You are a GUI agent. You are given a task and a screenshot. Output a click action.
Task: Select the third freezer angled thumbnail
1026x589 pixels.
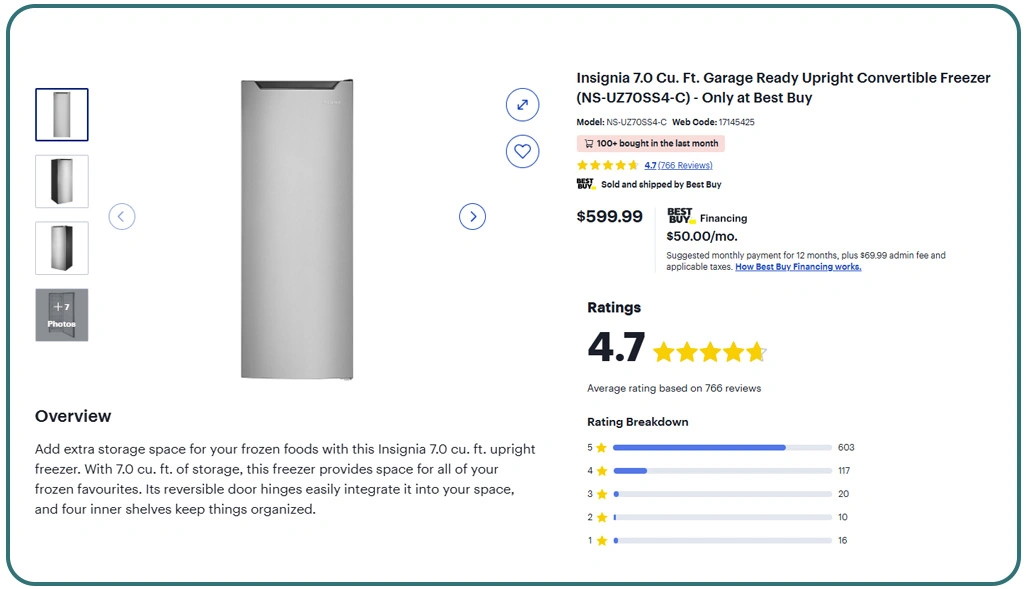click(62, 248)
